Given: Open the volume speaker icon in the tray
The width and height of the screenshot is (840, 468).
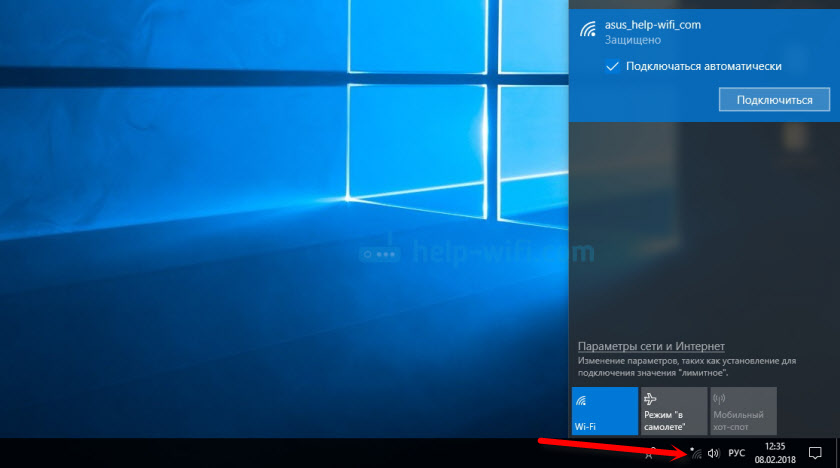Looking at the screenshot, I should point(714,453).
